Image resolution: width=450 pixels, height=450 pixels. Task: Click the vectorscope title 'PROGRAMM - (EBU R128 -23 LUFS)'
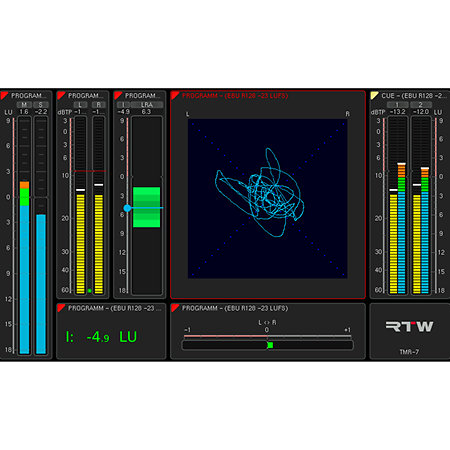point(235,96)
